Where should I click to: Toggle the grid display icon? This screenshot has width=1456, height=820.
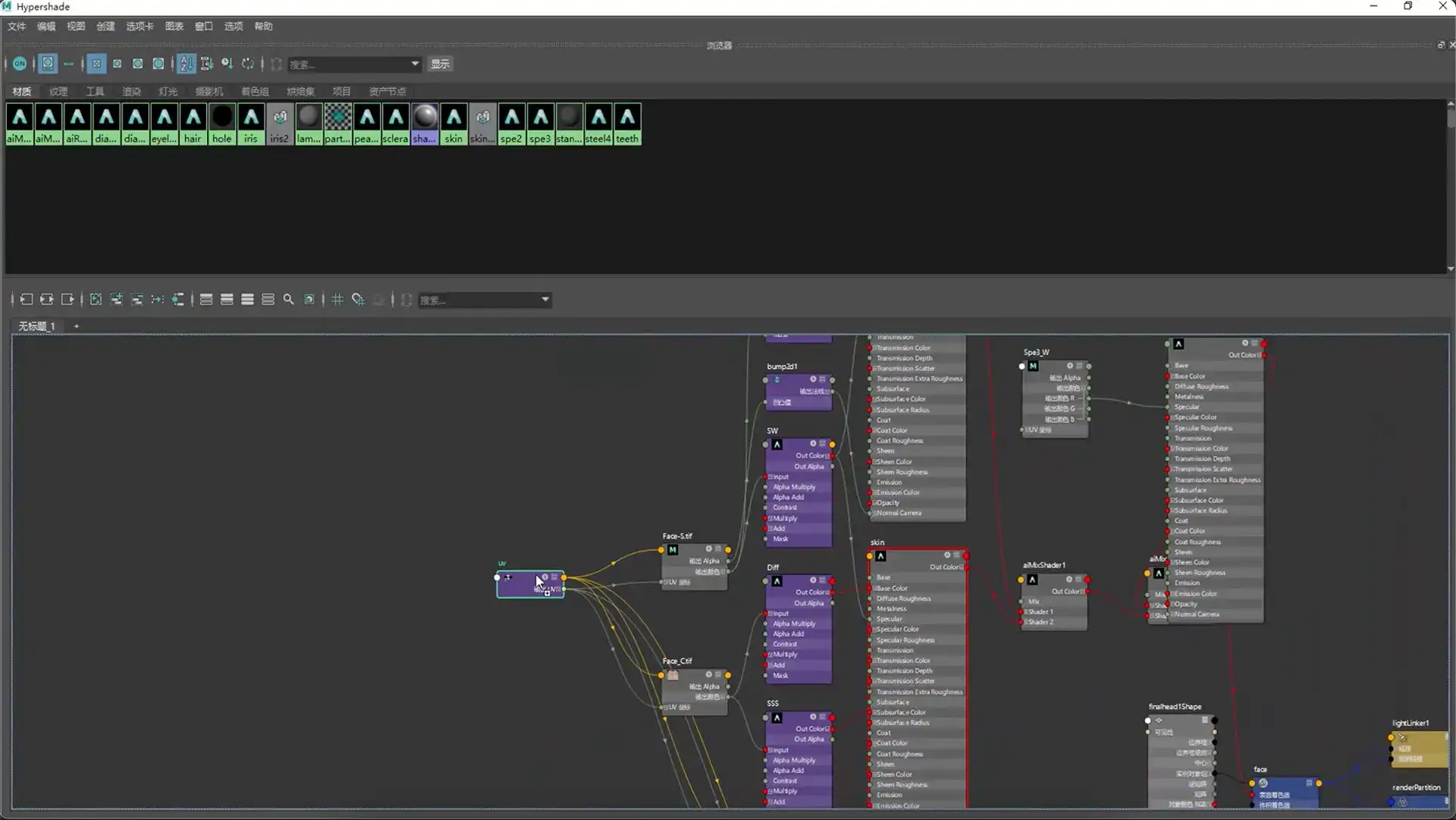(x=337, y=300)
